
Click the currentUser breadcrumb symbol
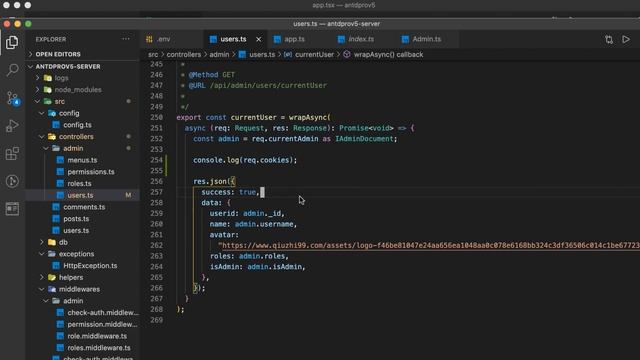[x=309, y=54]
